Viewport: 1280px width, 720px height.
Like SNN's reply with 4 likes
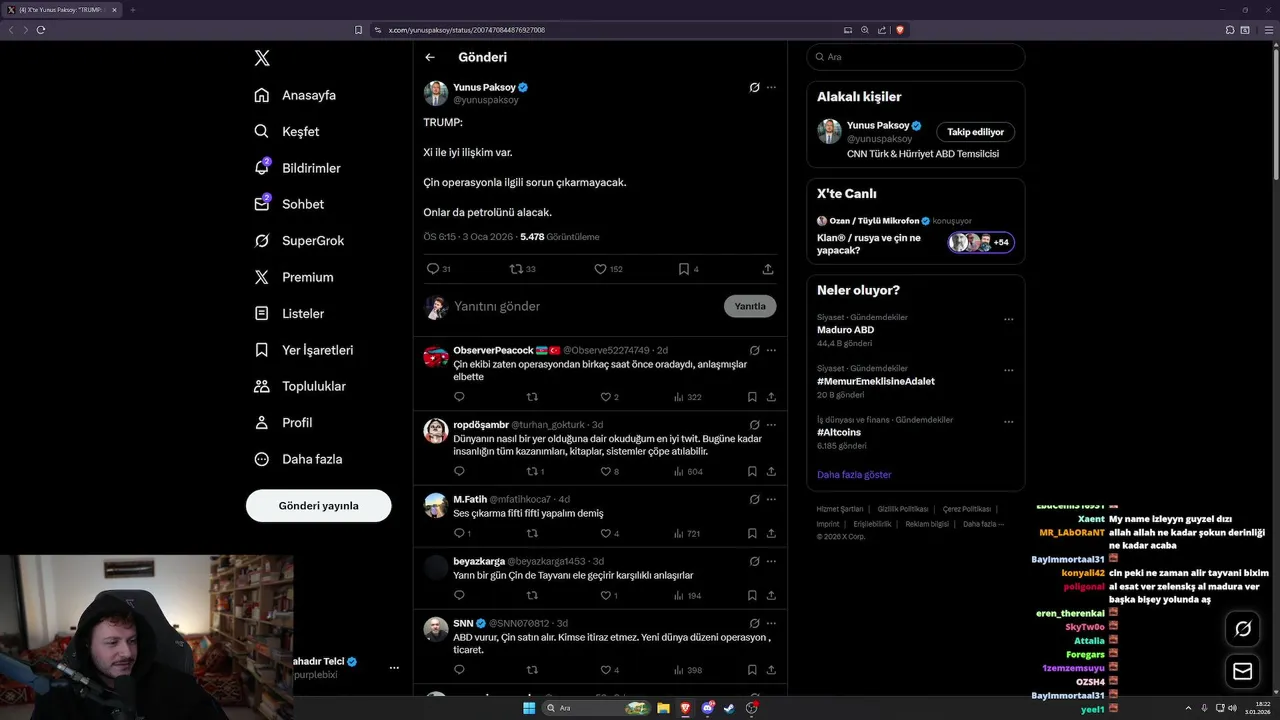tap(606, 670)
